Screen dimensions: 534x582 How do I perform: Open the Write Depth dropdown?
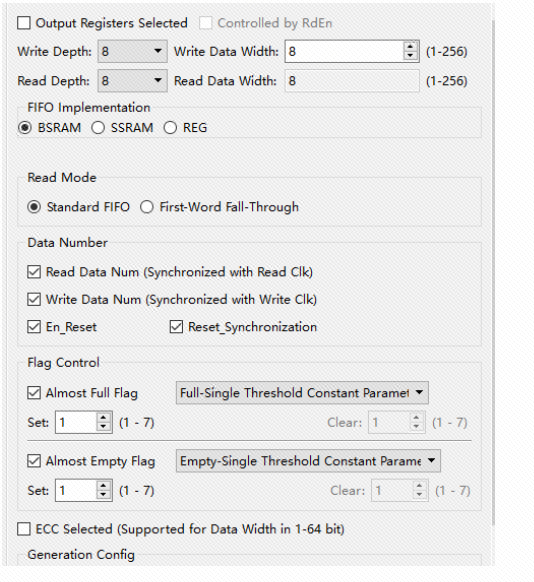point(132,51)
